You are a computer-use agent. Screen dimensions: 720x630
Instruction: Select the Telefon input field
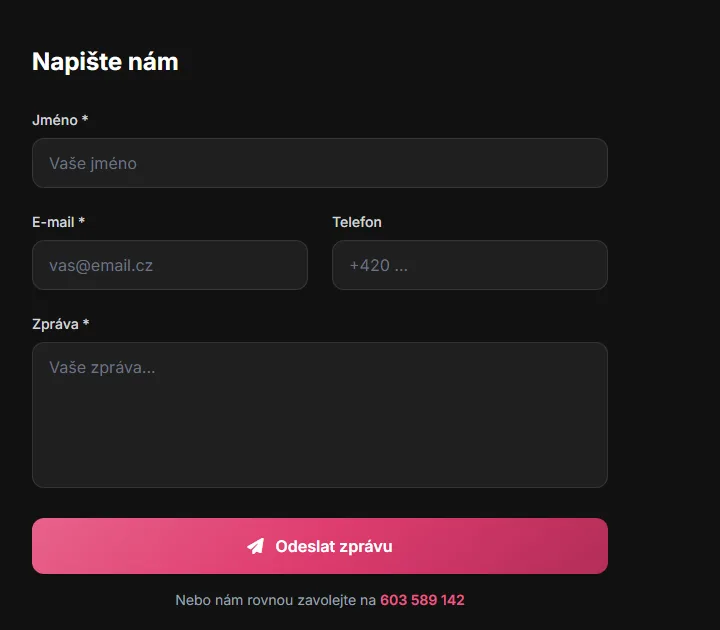(x=470, y=265)
